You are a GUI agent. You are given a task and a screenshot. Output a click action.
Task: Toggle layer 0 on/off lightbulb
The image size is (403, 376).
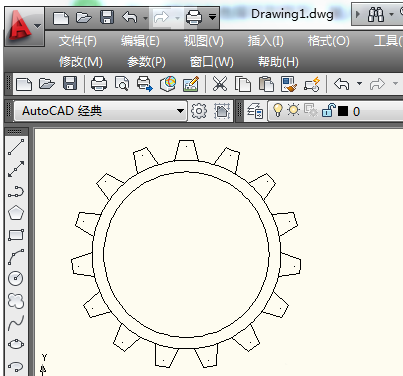277,110
